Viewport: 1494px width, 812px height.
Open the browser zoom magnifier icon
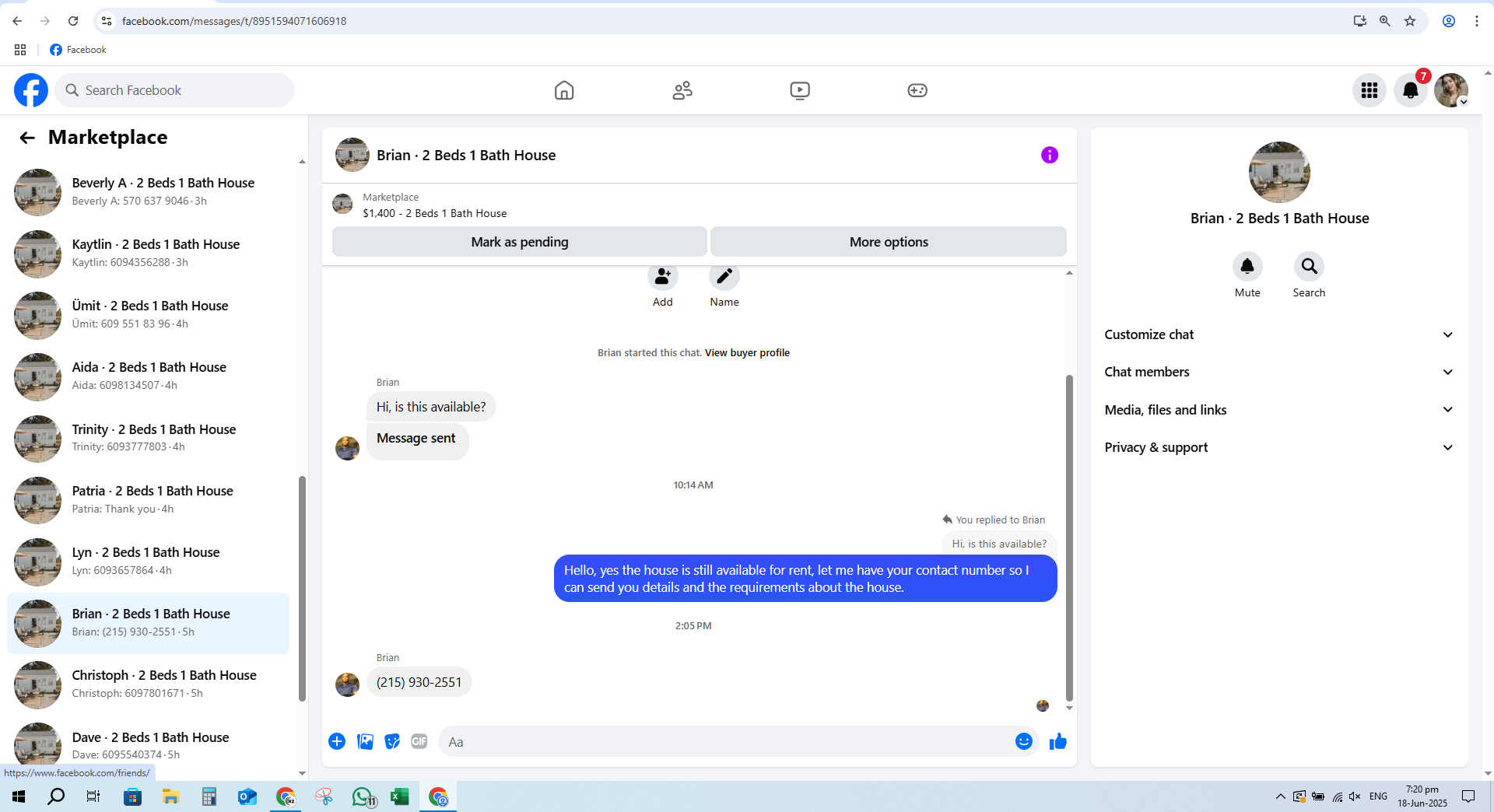[1385, 21]
